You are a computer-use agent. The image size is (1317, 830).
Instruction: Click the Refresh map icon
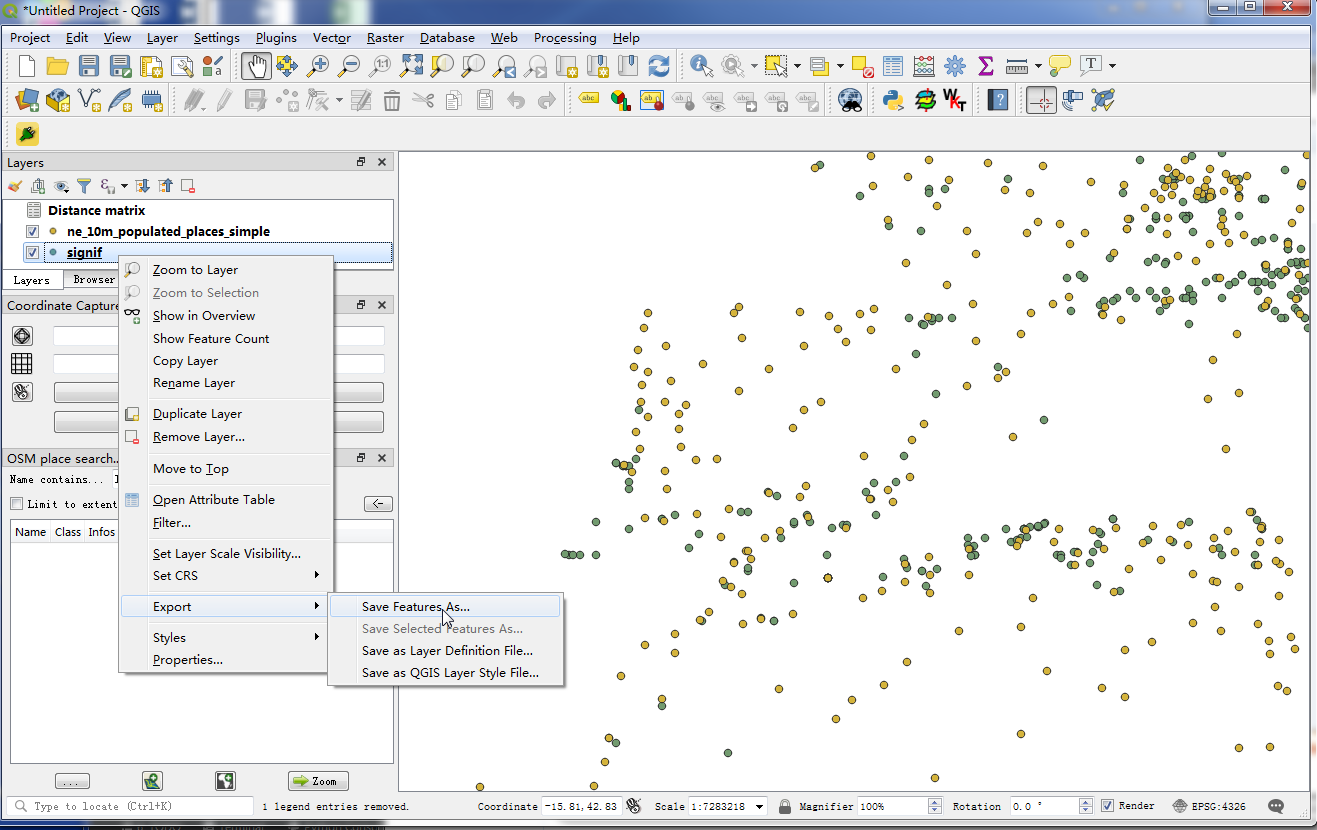(x=658, y=66)
